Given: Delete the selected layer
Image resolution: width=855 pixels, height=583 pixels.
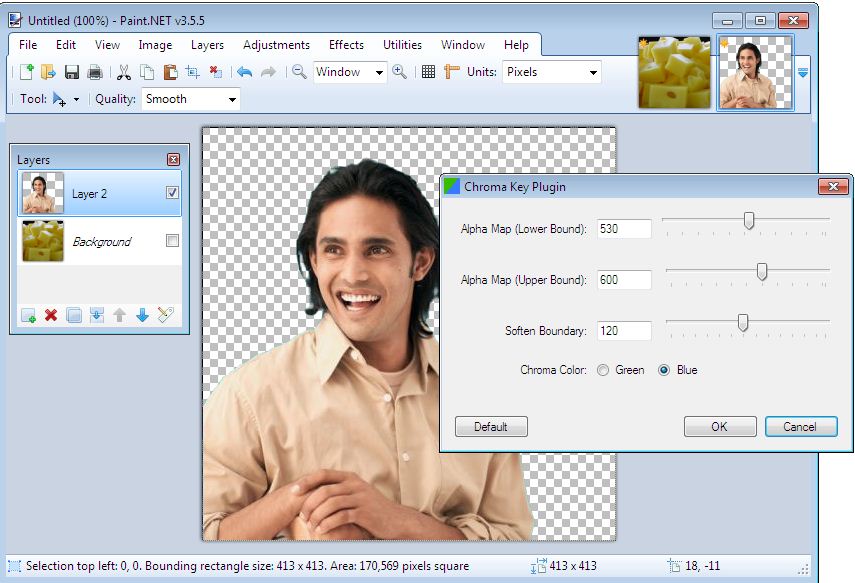Looking at the screenshot, I should 50,315.
